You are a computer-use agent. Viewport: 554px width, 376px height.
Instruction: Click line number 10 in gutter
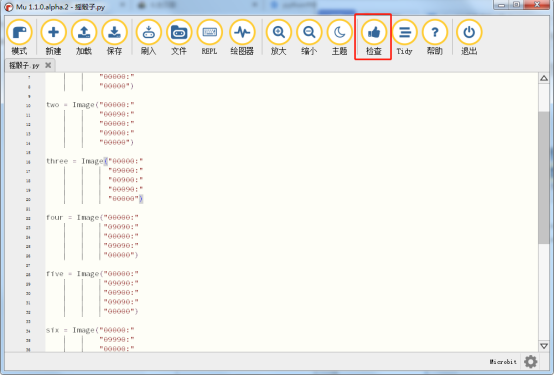coord(28,105)
